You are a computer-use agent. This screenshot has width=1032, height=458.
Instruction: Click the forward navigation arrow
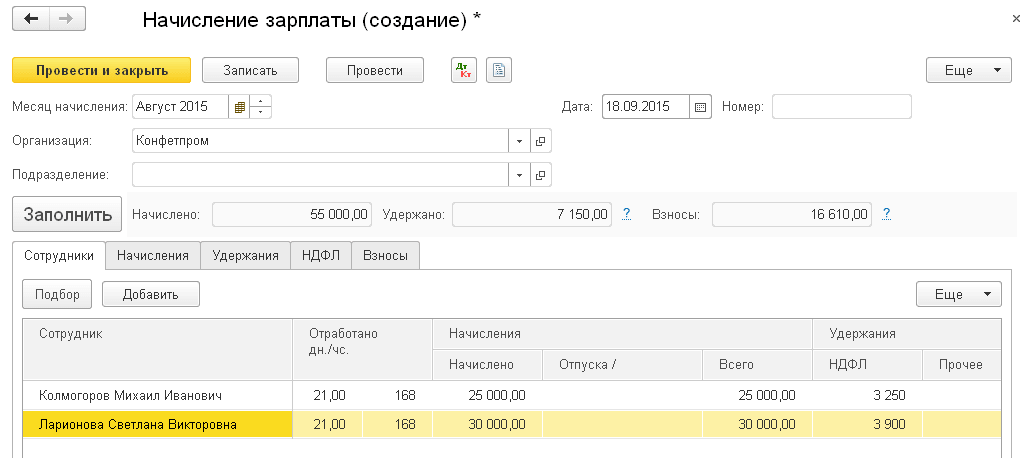66,19
